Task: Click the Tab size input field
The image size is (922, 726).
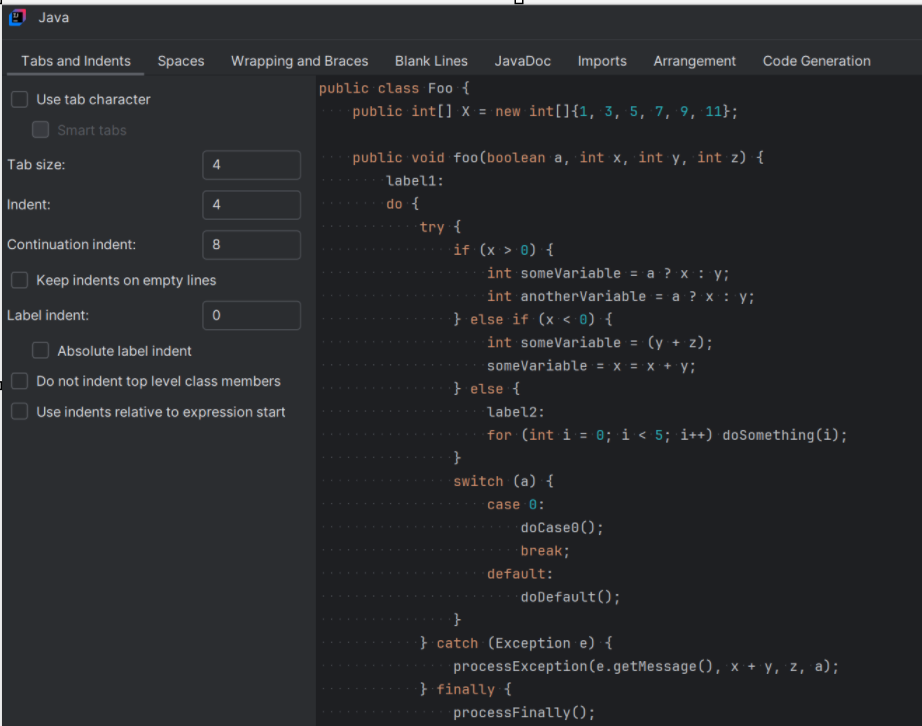Action: coord(251,165)
